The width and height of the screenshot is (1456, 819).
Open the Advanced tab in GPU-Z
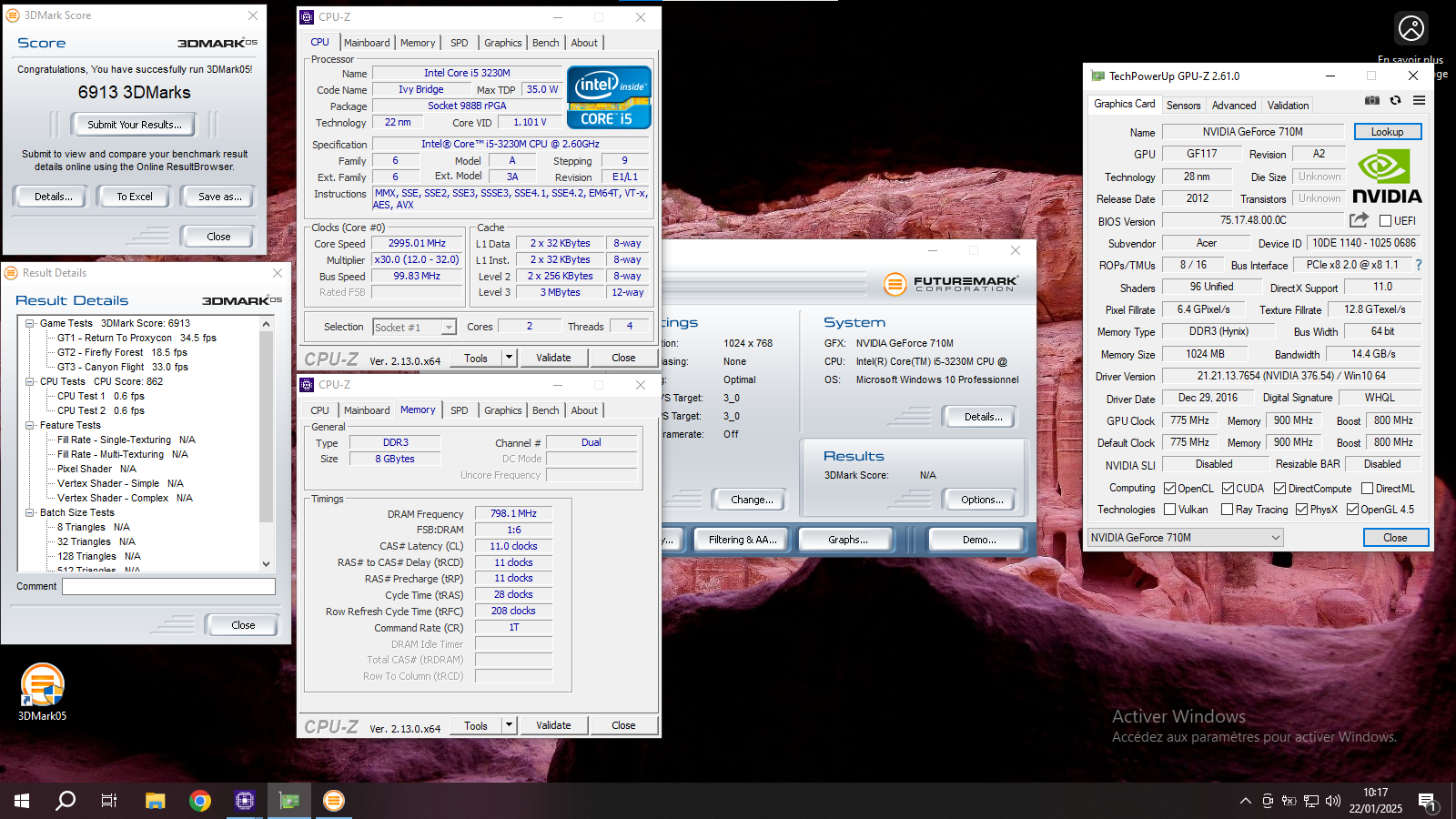coord(1234,106)
